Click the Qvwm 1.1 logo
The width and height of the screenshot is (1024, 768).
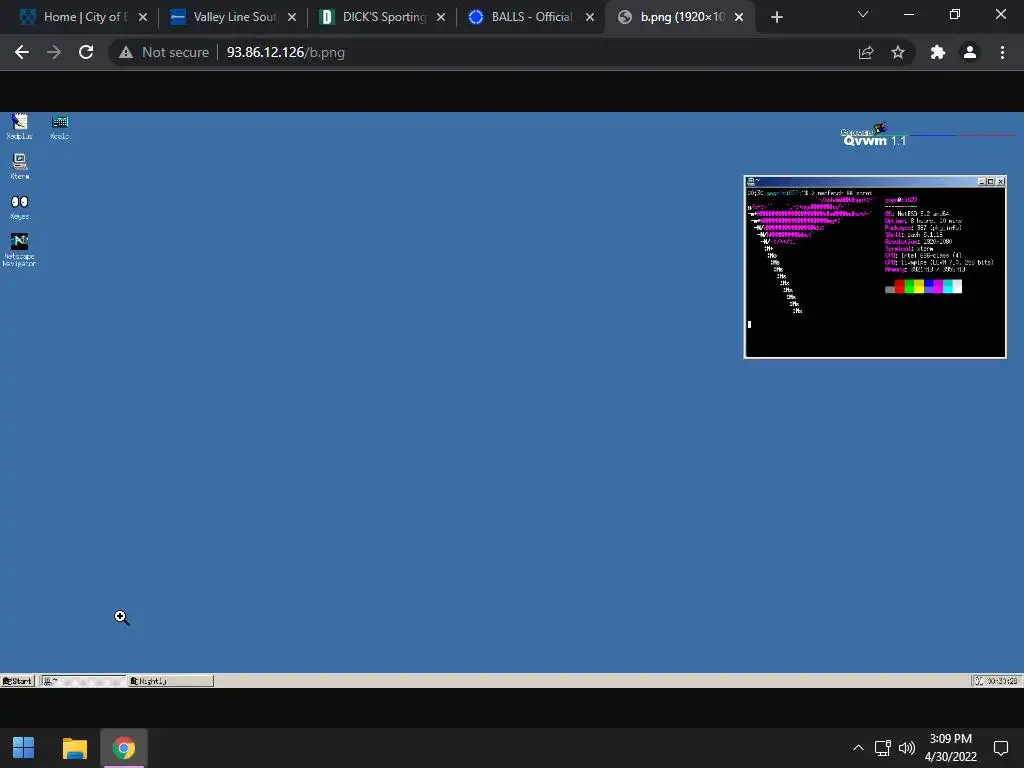[x=873, y=135]
